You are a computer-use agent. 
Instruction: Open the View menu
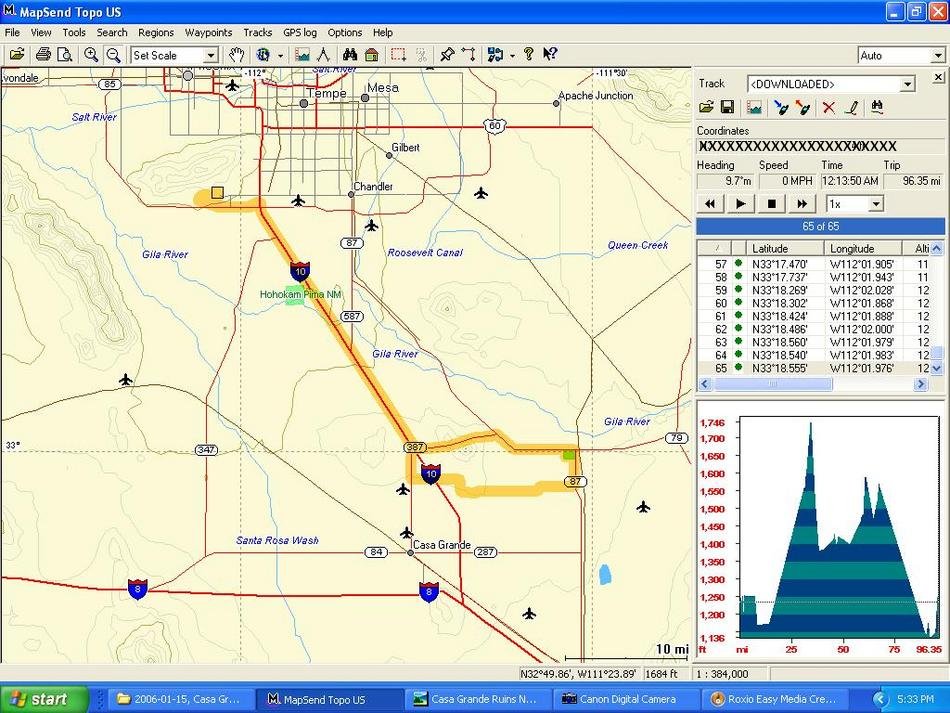41,33
